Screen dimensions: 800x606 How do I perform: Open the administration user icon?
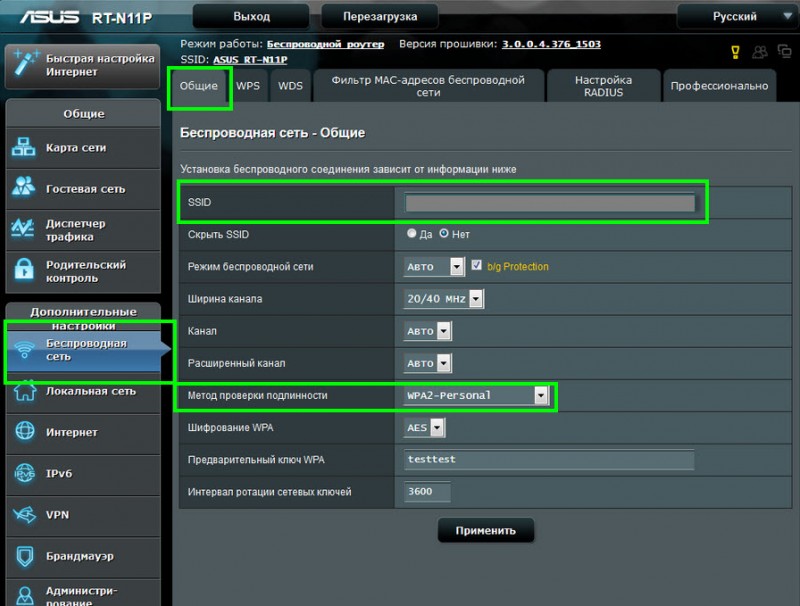(24, 595)
